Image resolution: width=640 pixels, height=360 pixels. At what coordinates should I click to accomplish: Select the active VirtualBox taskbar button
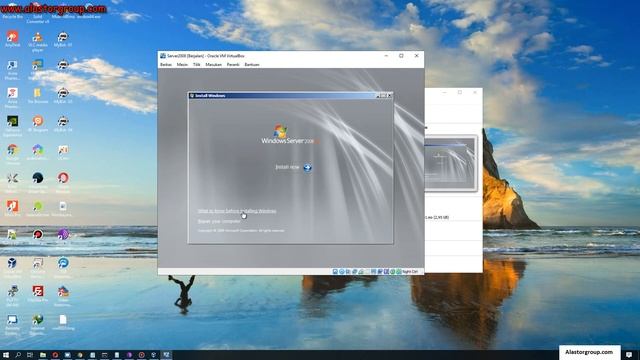click(x=166, y=355)
